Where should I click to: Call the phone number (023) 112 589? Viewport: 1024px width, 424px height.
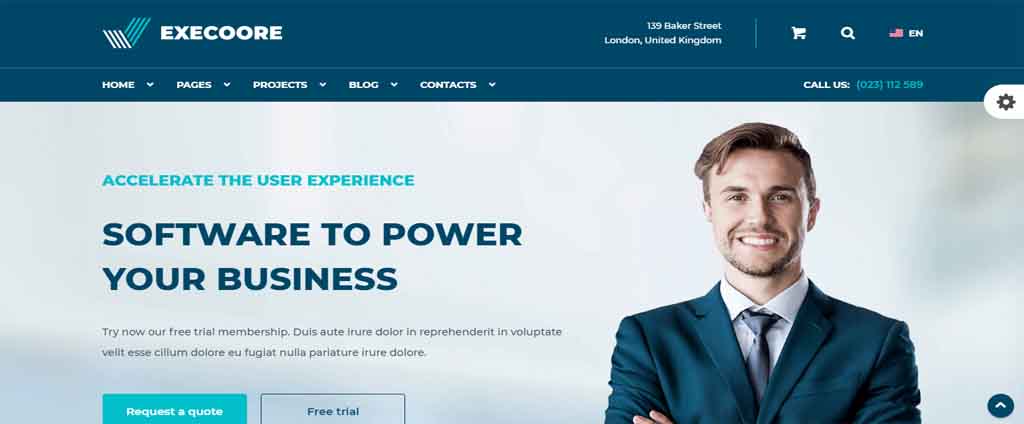[x=889, y=84]
